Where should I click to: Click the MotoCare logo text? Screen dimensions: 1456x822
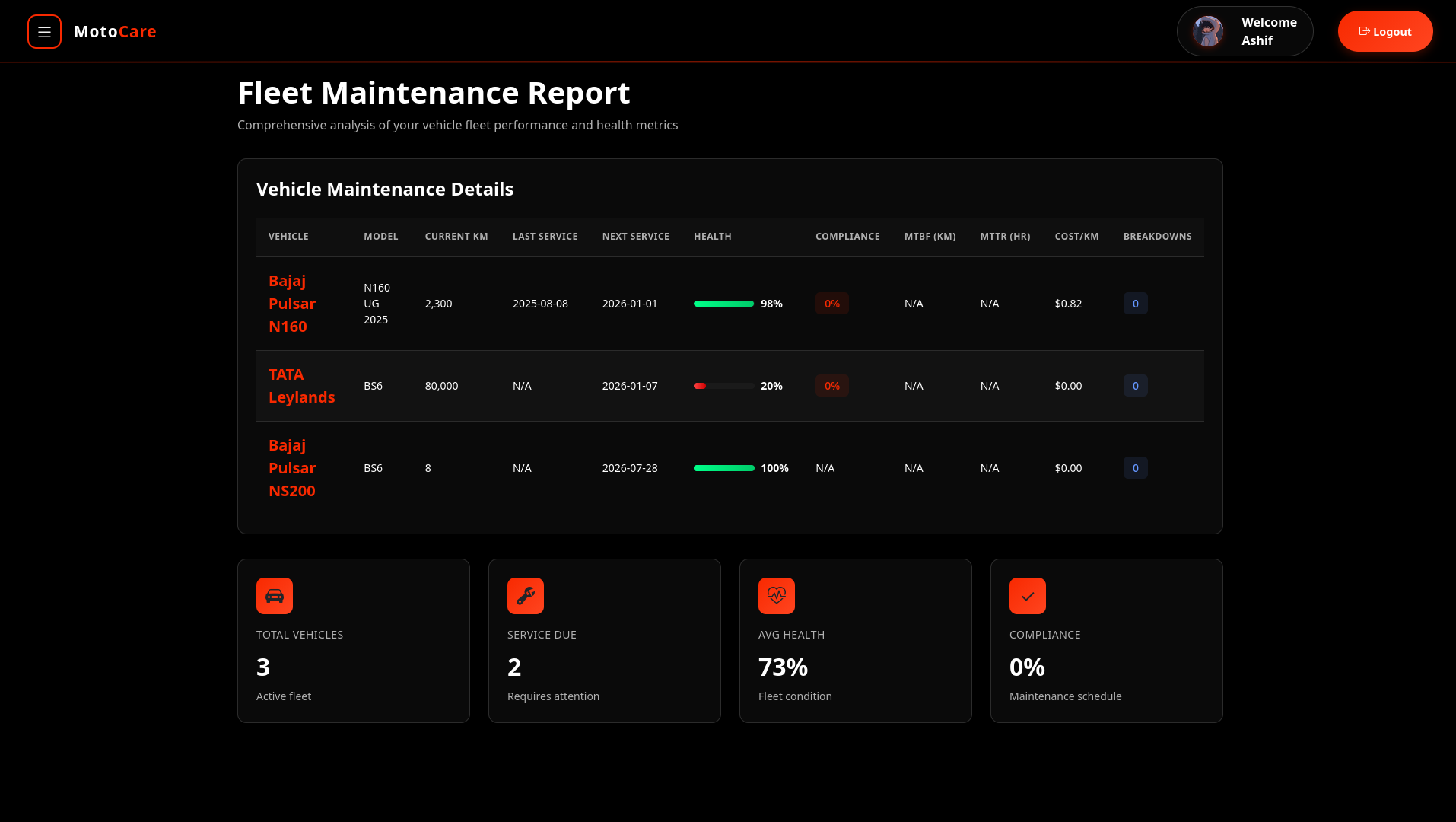coord(115,32)
